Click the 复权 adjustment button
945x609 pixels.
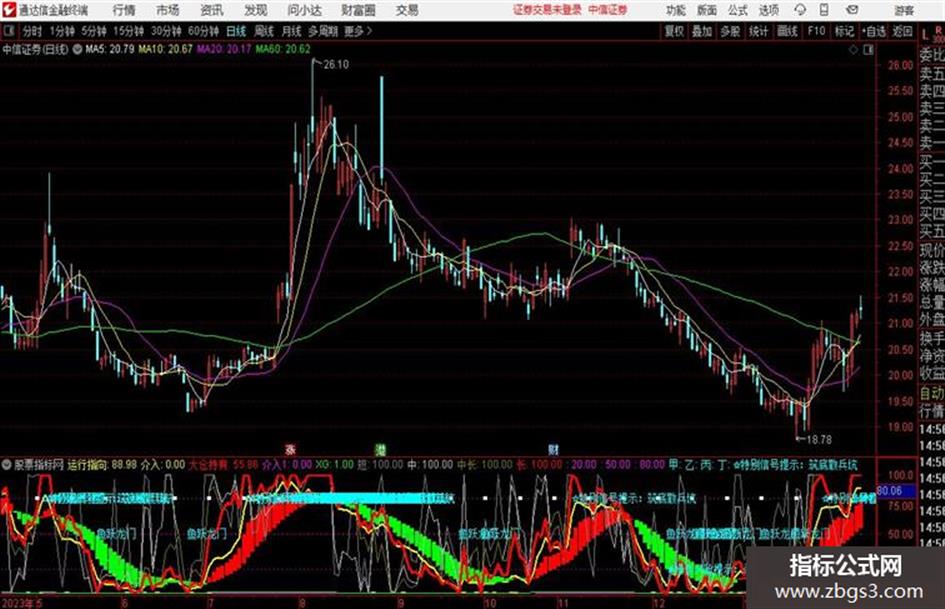(x=674, y=31)
